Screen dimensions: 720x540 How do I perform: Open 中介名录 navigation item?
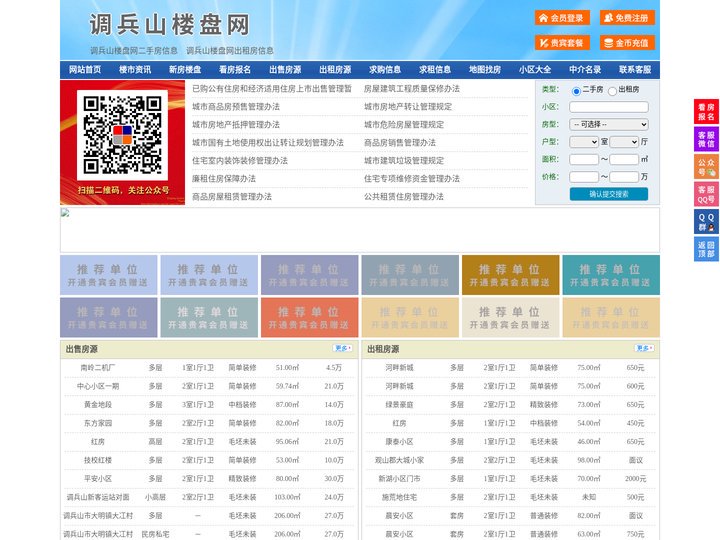point(585,70)
